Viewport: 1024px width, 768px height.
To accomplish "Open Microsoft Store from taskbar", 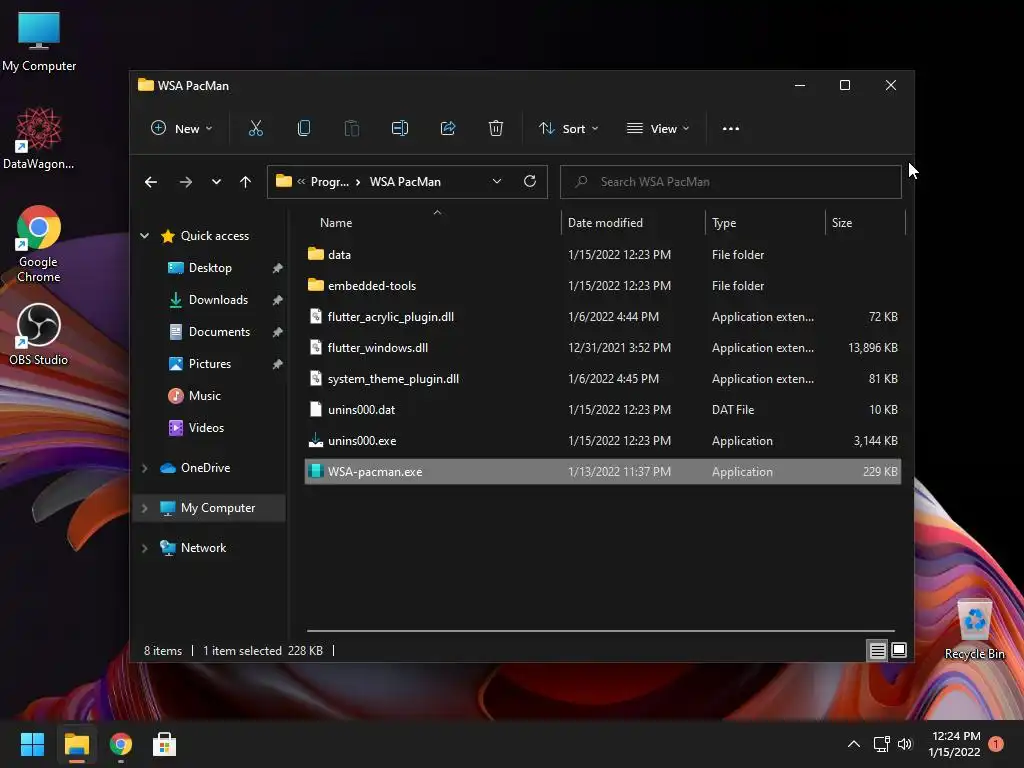I will 165,744.
